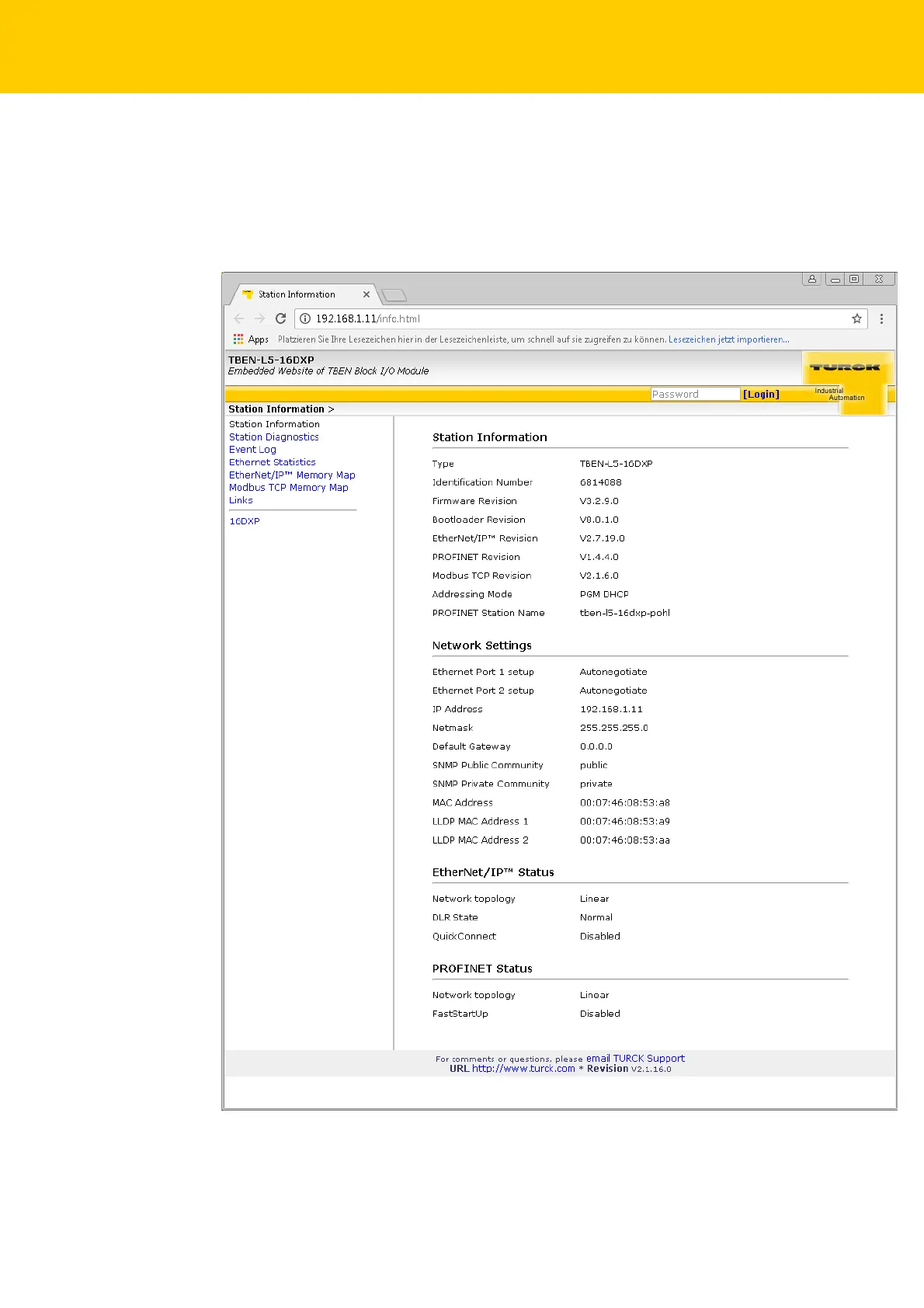Click the browser user profile icon

pos(811,279)
